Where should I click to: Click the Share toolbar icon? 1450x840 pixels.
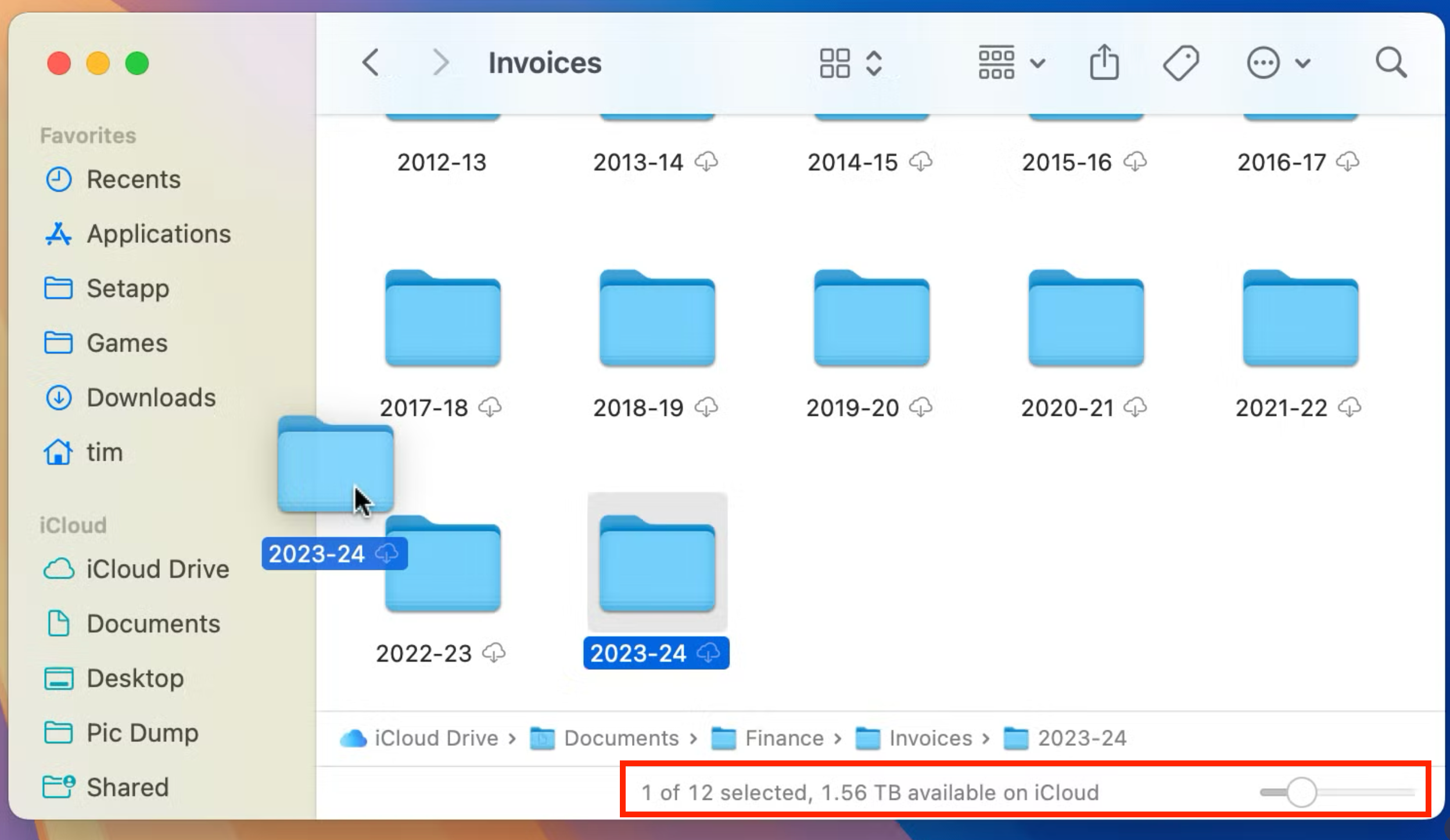1104,62
